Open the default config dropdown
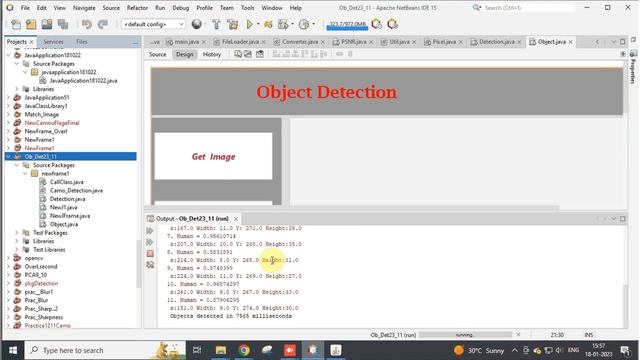Image resolution: width=640 pixels, height=360 pixels. coord(153,24)
